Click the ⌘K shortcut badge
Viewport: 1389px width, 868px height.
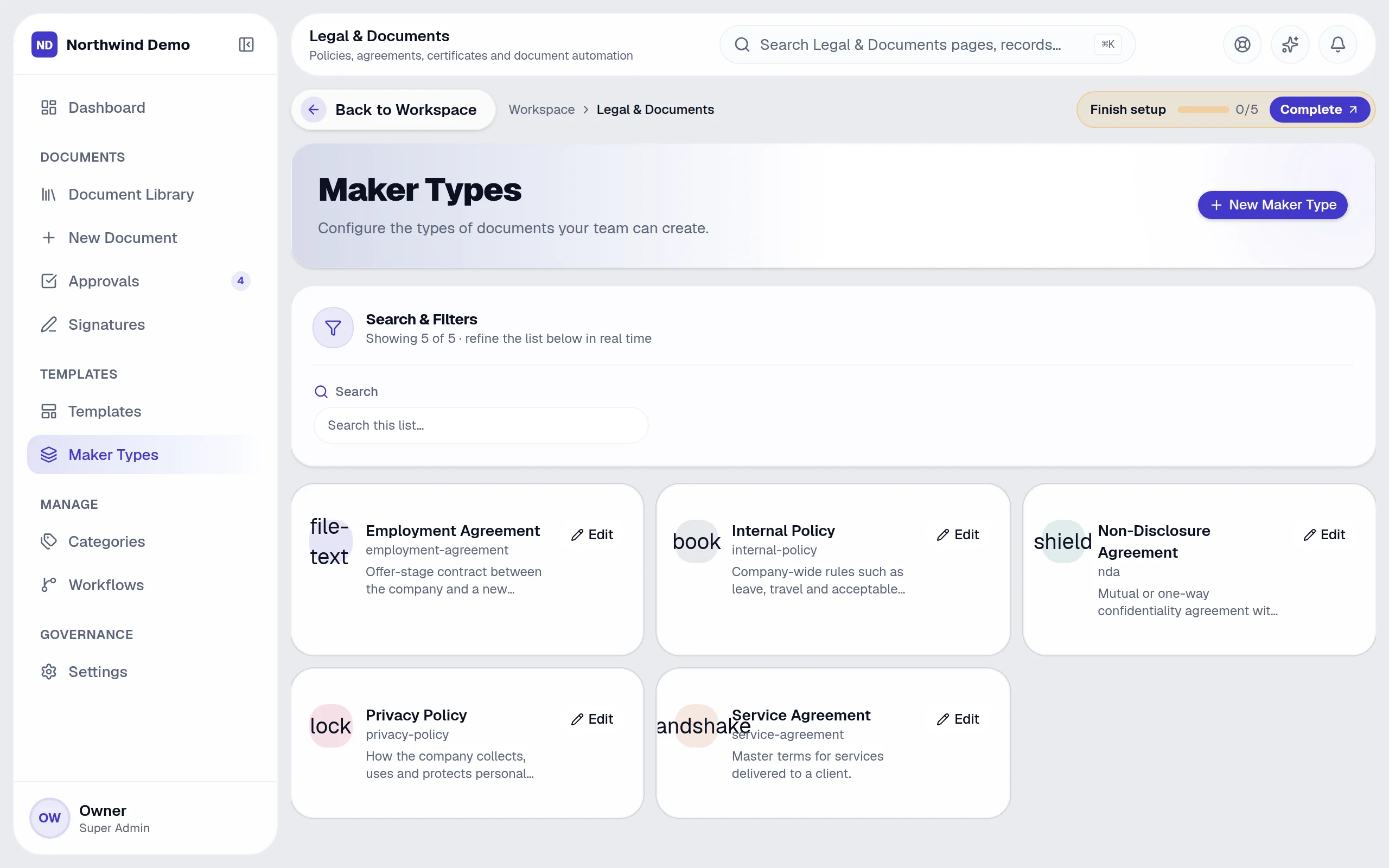click(x=1108, y=44)
